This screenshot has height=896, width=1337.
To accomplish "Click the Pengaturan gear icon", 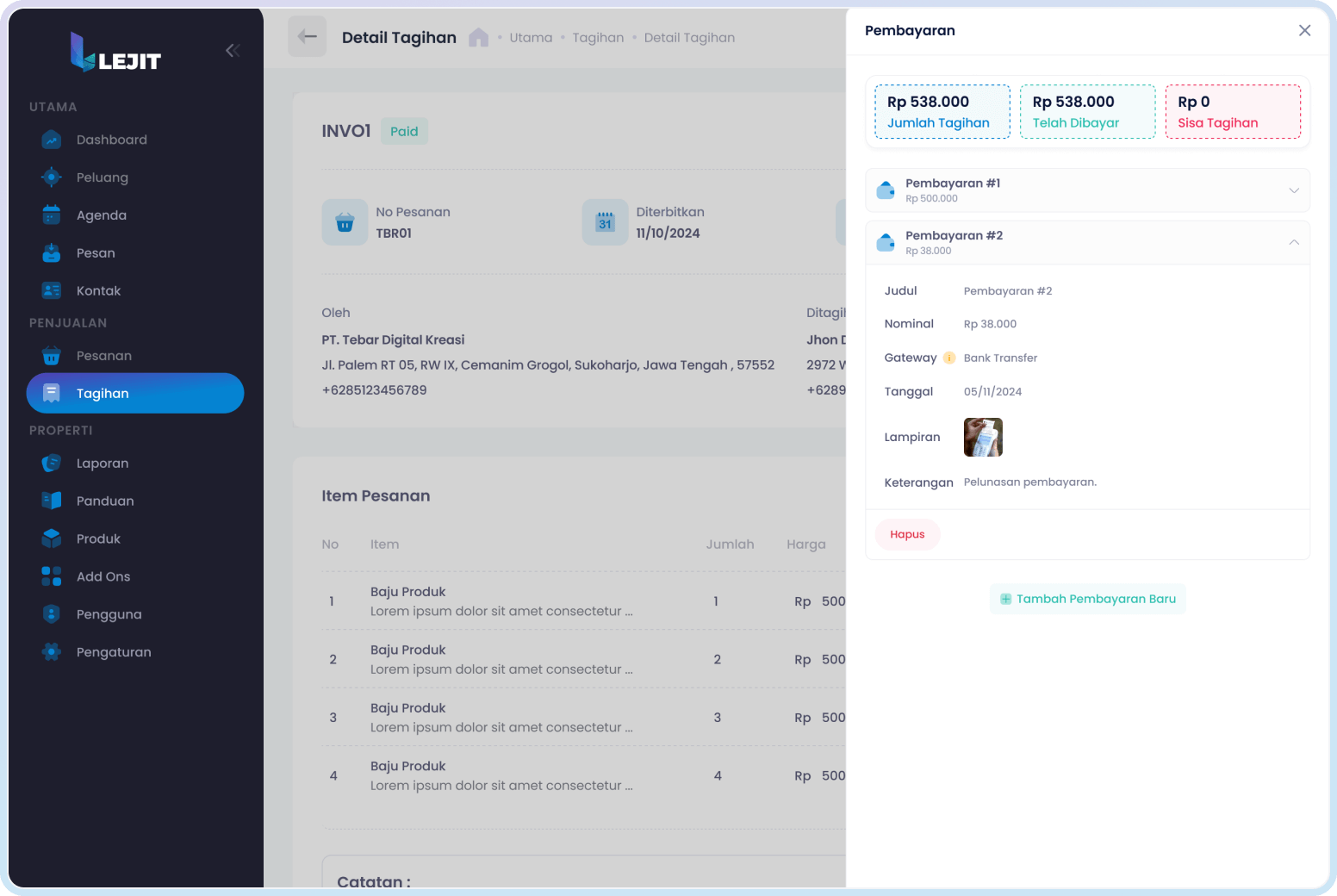I will 52,652.
